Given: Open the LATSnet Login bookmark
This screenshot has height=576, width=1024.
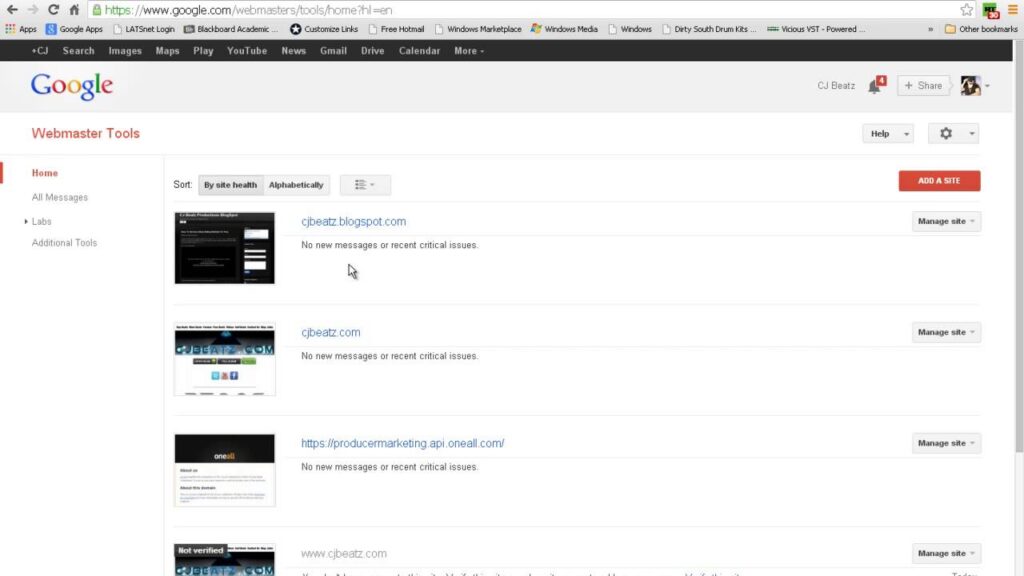Looking at the screenshot, I should coord(143,29).
